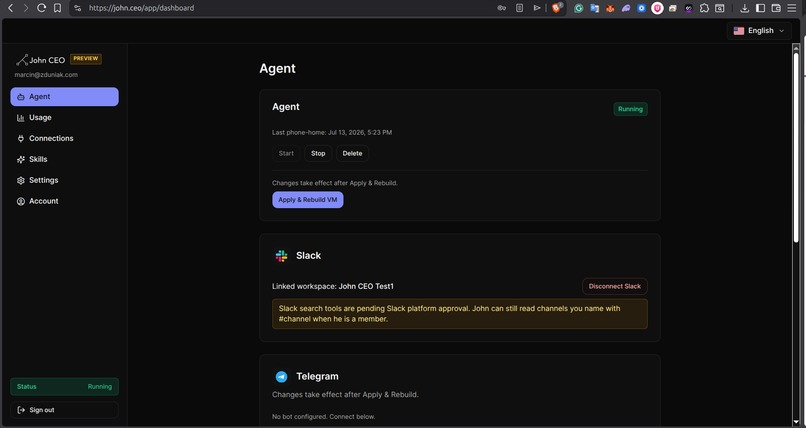Open the translate extension icon
This screenshot has height=428, width=806.
pyautogui.click(x=594, y=8)
